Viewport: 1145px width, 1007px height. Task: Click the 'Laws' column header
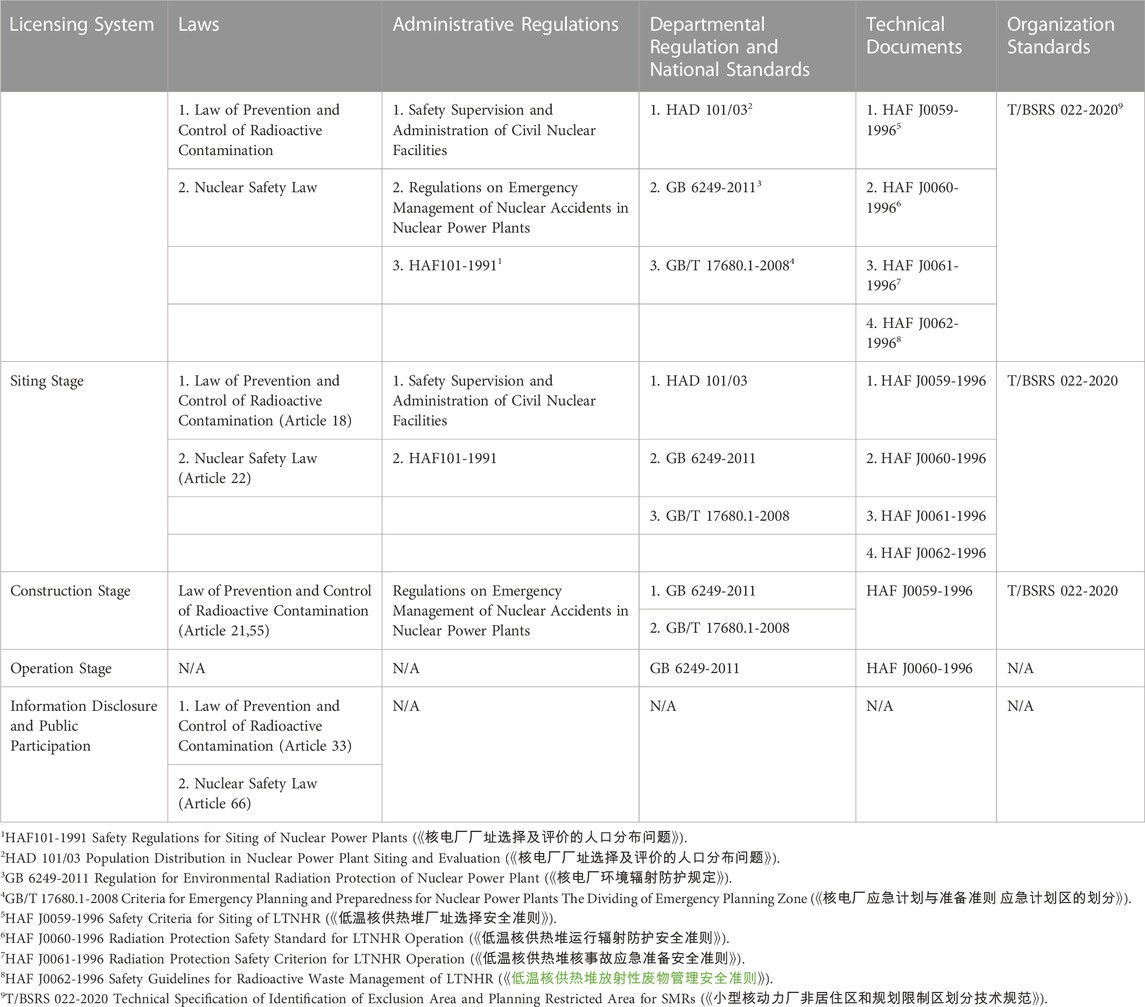199,25
